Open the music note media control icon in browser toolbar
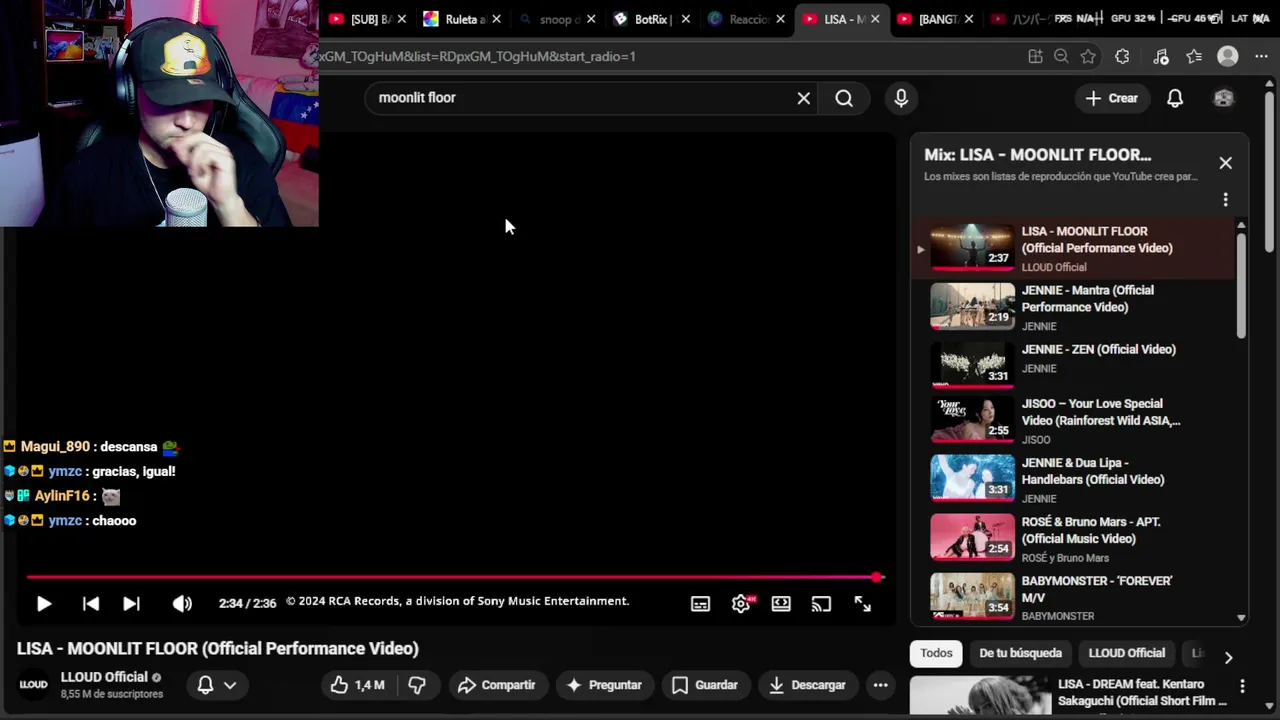This screenshot has width=1280, height=720. coord(1161,57)
